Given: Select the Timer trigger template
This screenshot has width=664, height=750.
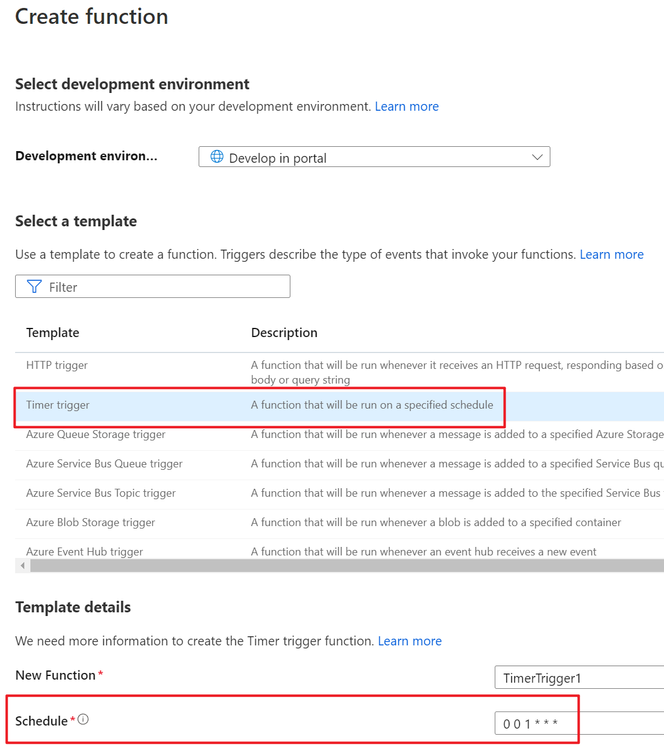Looking at the screenshot, I should click(x=58, y=405).
